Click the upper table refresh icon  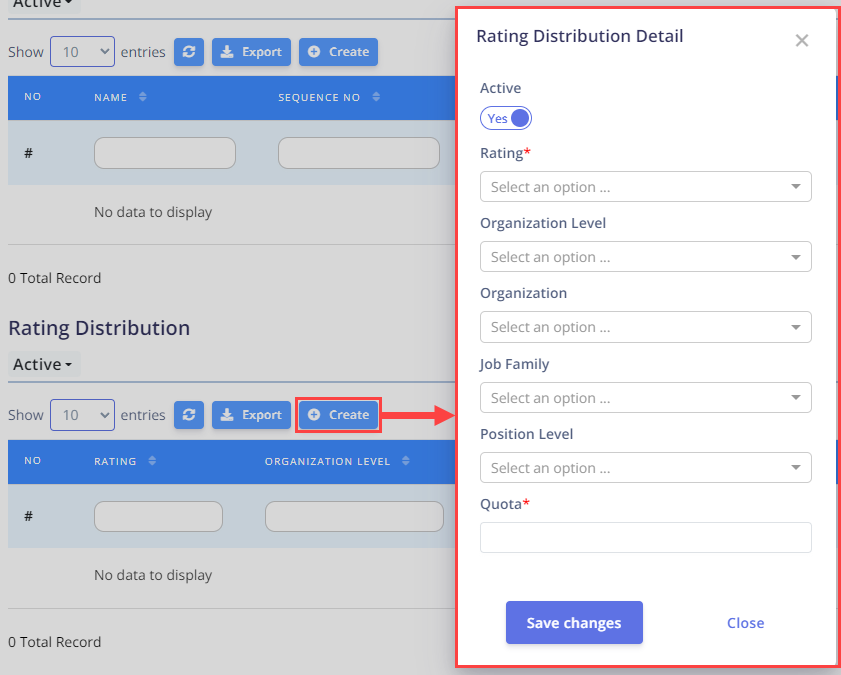tap(189, 52)
